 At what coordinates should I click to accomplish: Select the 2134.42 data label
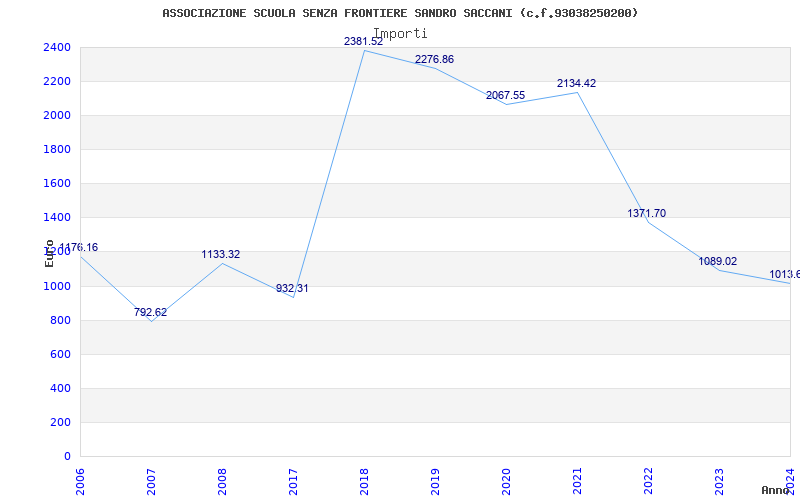click(576, 84)
